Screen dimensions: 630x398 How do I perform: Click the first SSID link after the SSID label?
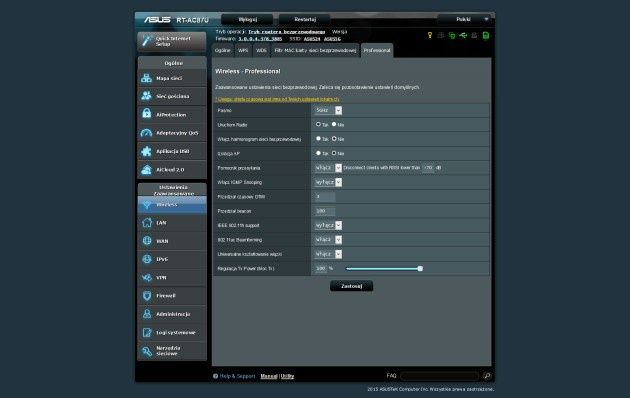(x=312, y=39)
